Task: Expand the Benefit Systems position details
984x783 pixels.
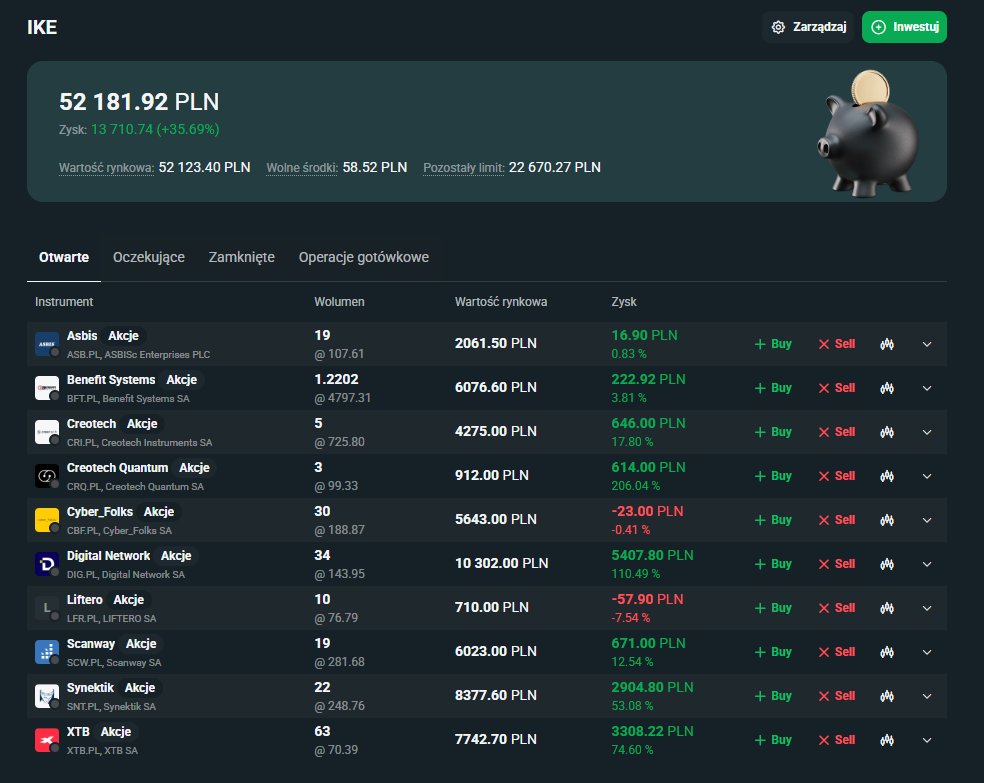Action: coord(927,388)
